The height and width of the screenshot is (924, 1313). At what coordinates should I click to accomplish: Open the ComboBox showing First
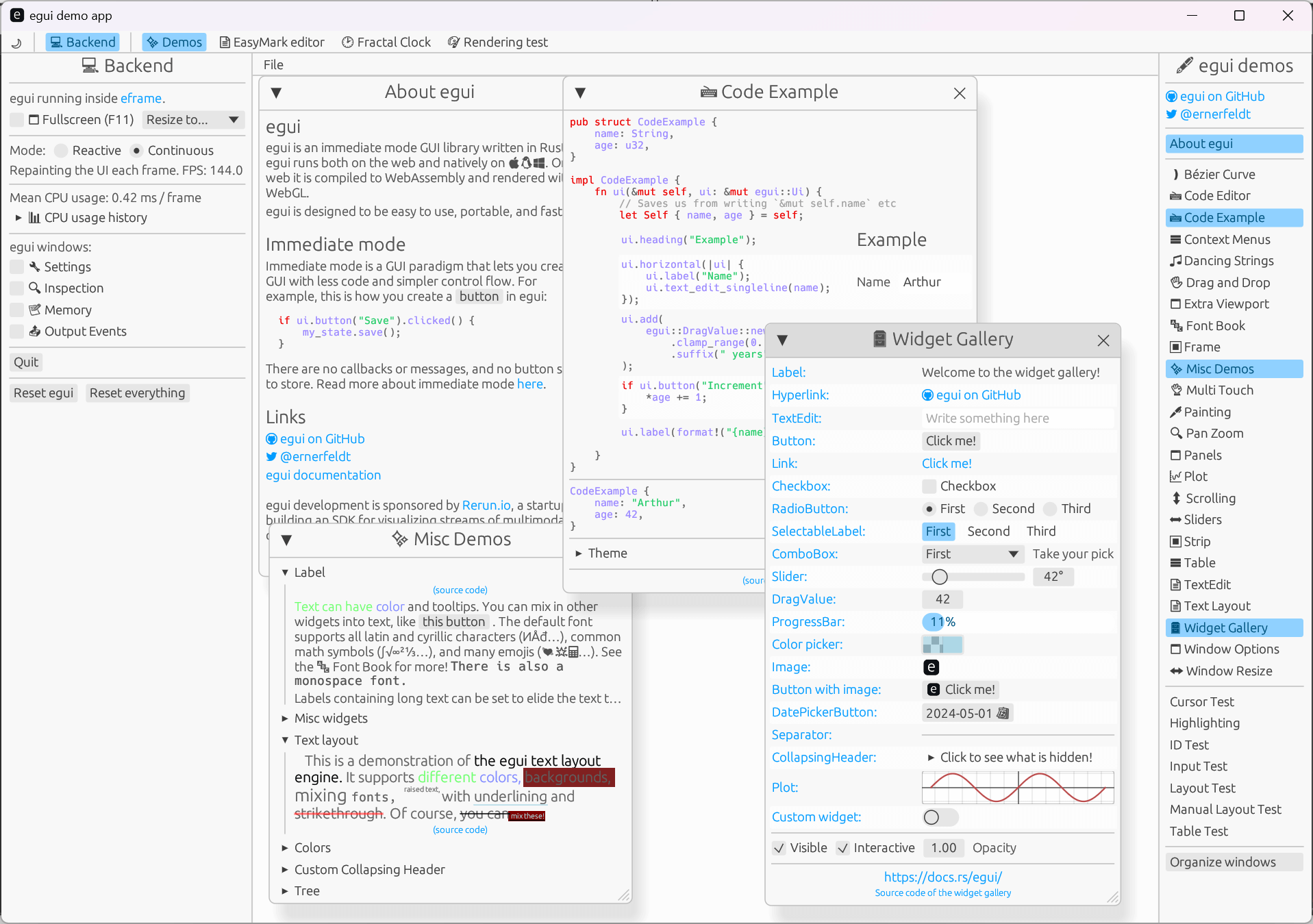click(x=971, y=554)
